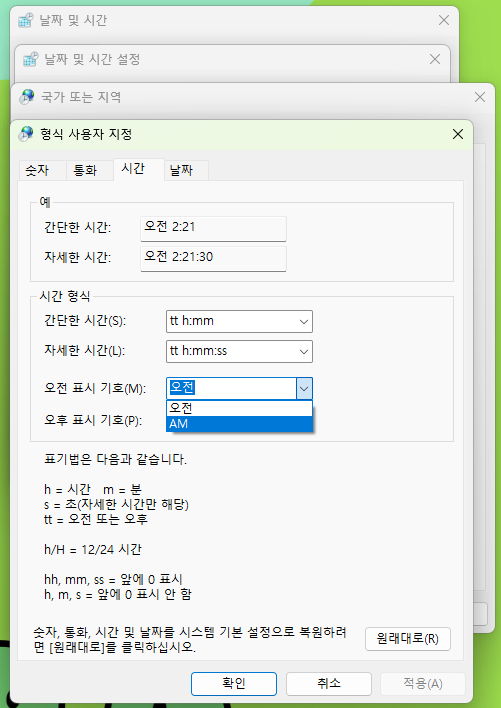This screenshot has width=501, height=708.
Task: Click the text 표기법은 다음과 같습니다.
Action: tap(116, 460)
